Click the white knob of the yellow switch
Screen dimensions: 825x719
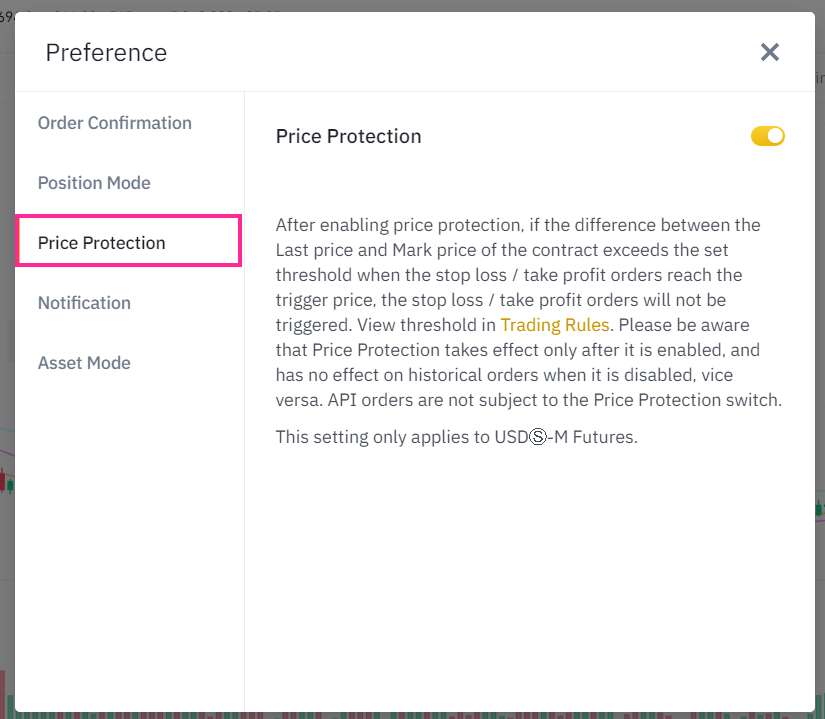click(x=774, y=135)
